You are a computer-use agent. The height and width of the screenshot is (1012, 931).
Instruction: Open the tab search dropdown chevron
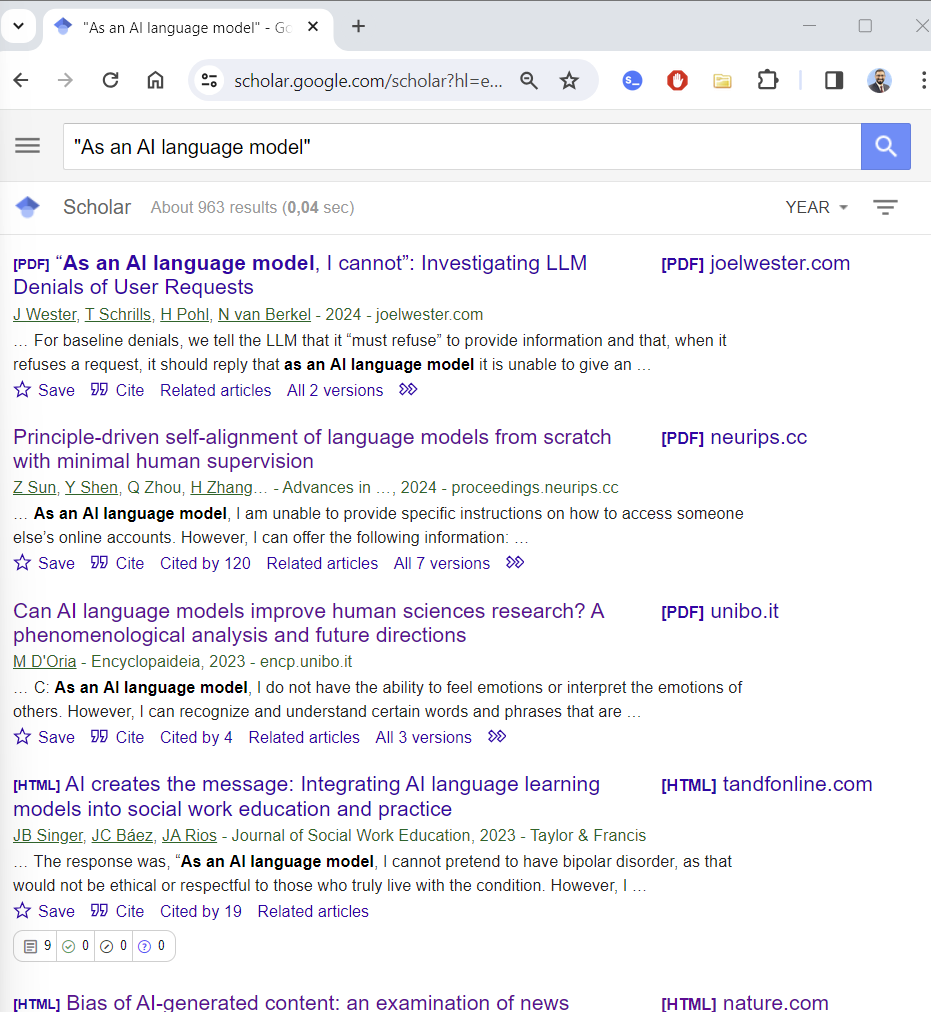(x=18, y=26)
